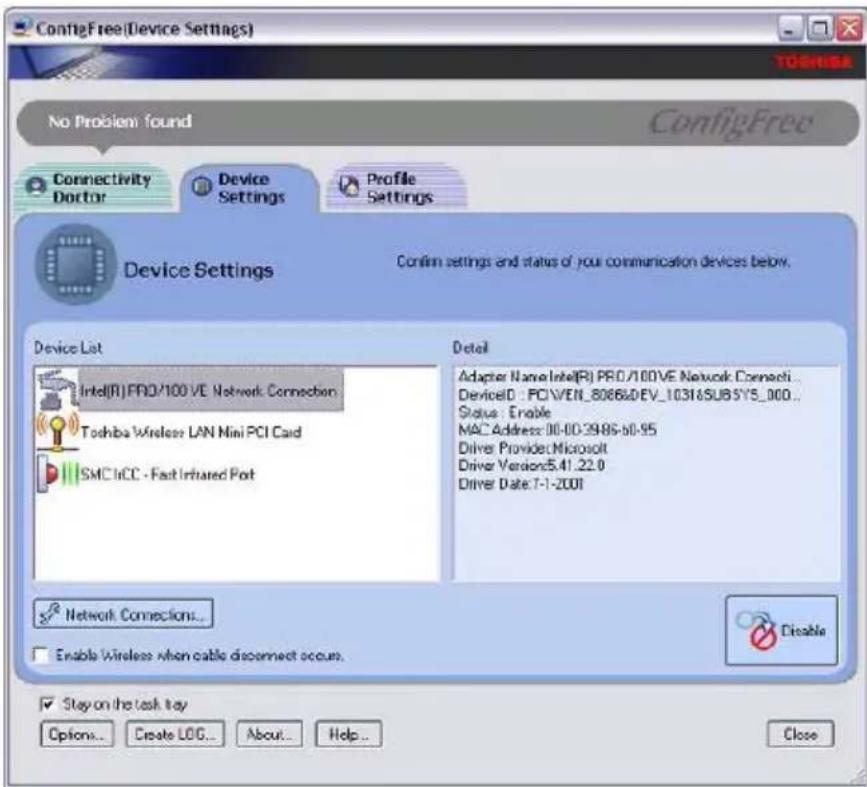Image resolution: width=867 pixels, height=787 pixels.
Task: Click the Driver Provider: Microsoft line
Action: [532, 447]
